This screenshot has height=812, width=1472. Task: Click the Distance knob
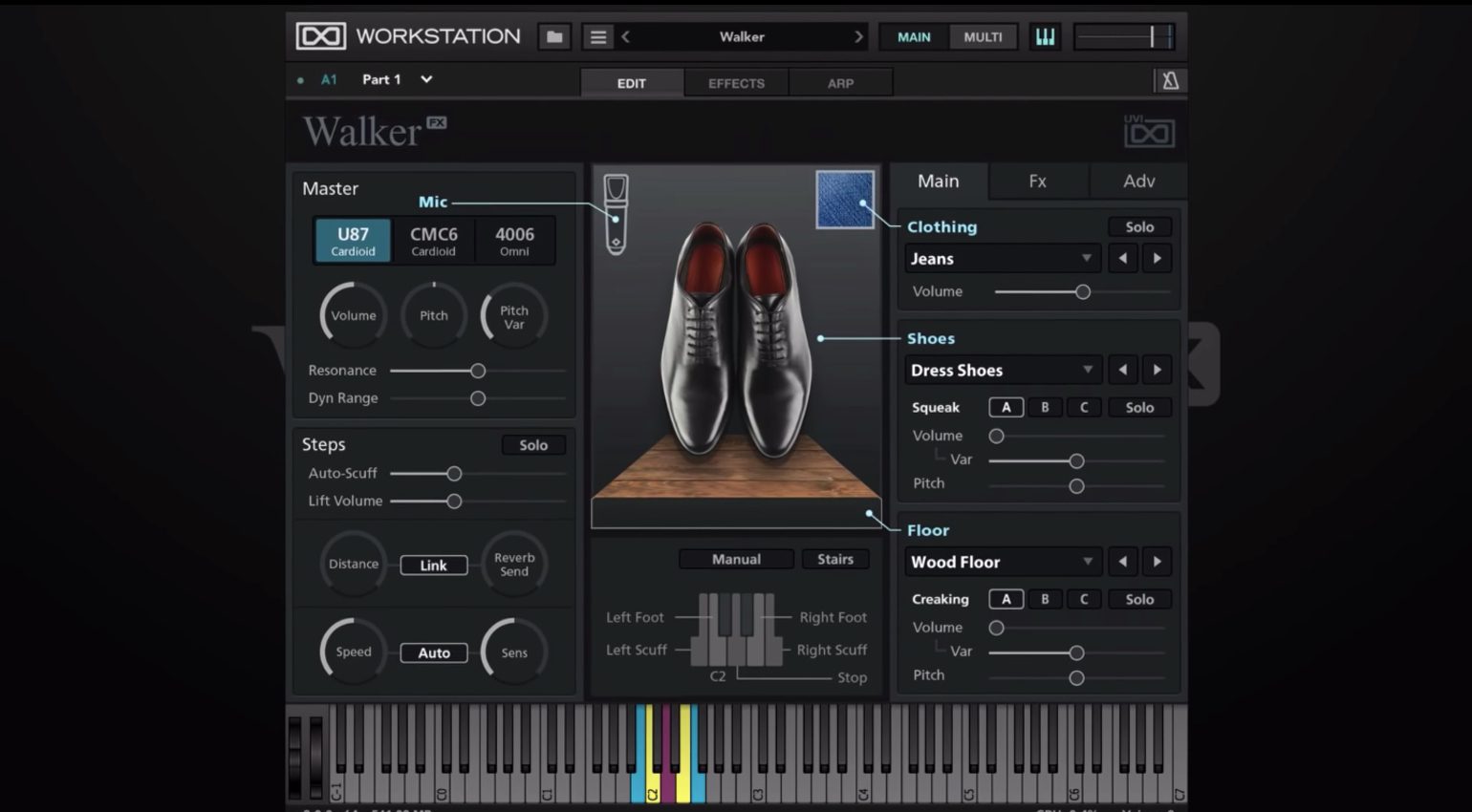(354, 564)
